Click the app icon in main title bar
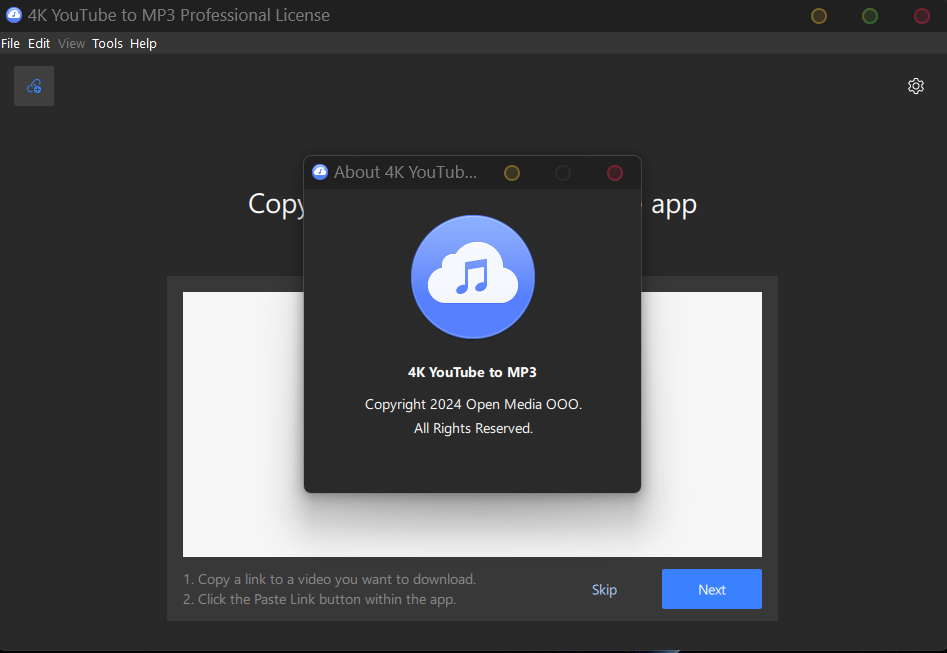Viewport: 947px width, 653px height. pos(13,15)
